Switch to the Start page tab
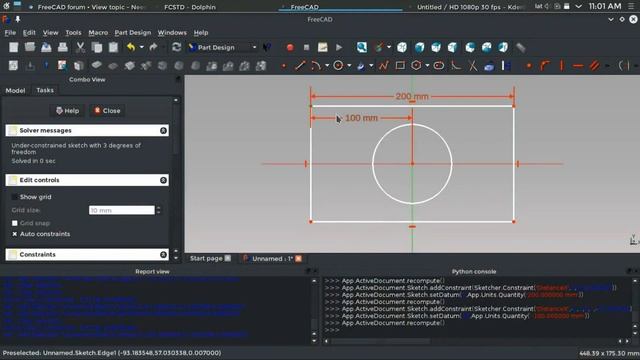 pyautogui.click(x=206, y=258)
